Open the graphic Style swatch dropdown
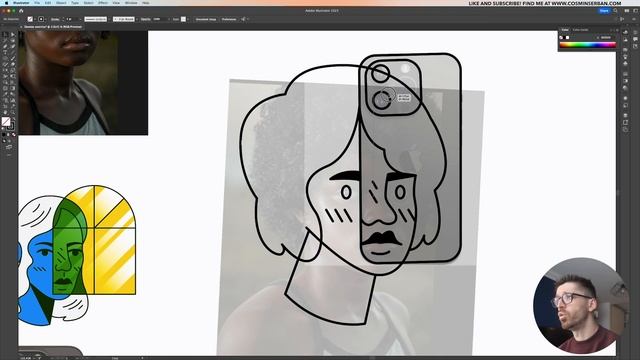The image size is (640, 360). tap(188, 19)
